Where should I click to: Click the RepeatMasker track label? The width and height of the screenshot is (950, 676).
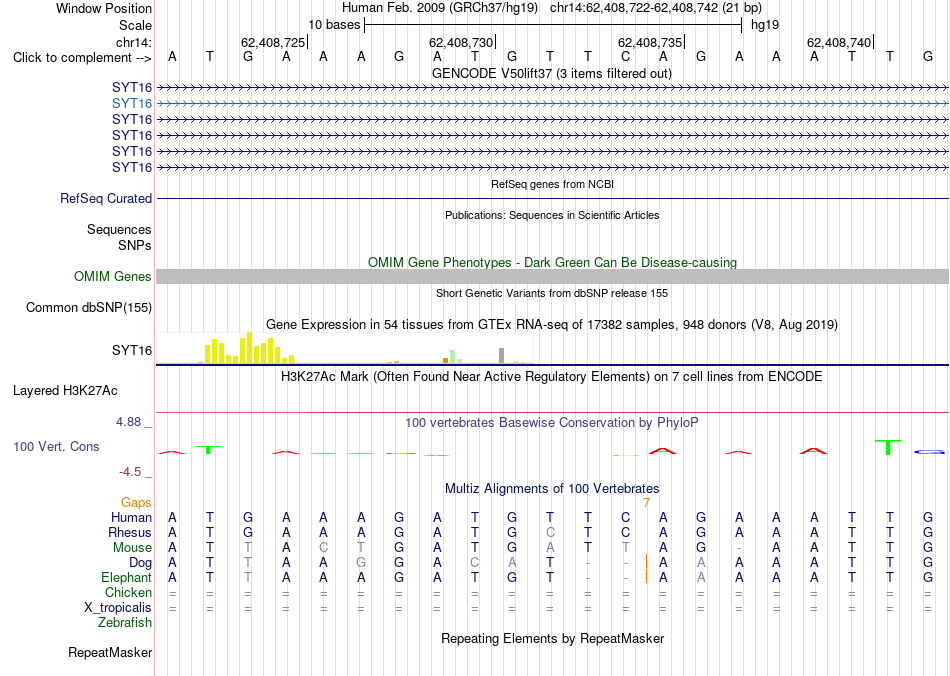click(x=110, y=653)
